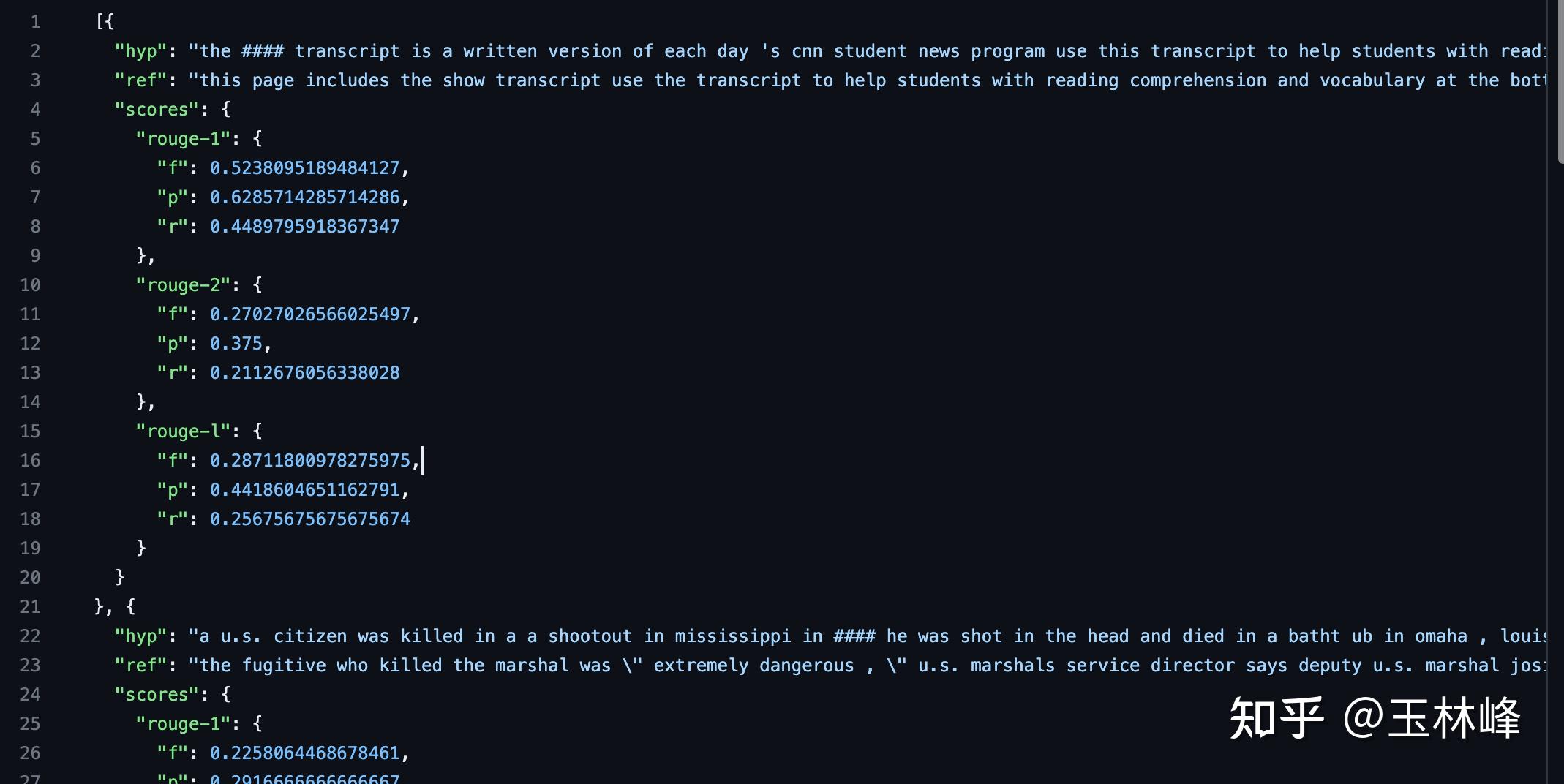Place cursor on value 0.5238095189484127
Image resolution: width=1564 pixels, height=784 pixels.
point(304,168)
